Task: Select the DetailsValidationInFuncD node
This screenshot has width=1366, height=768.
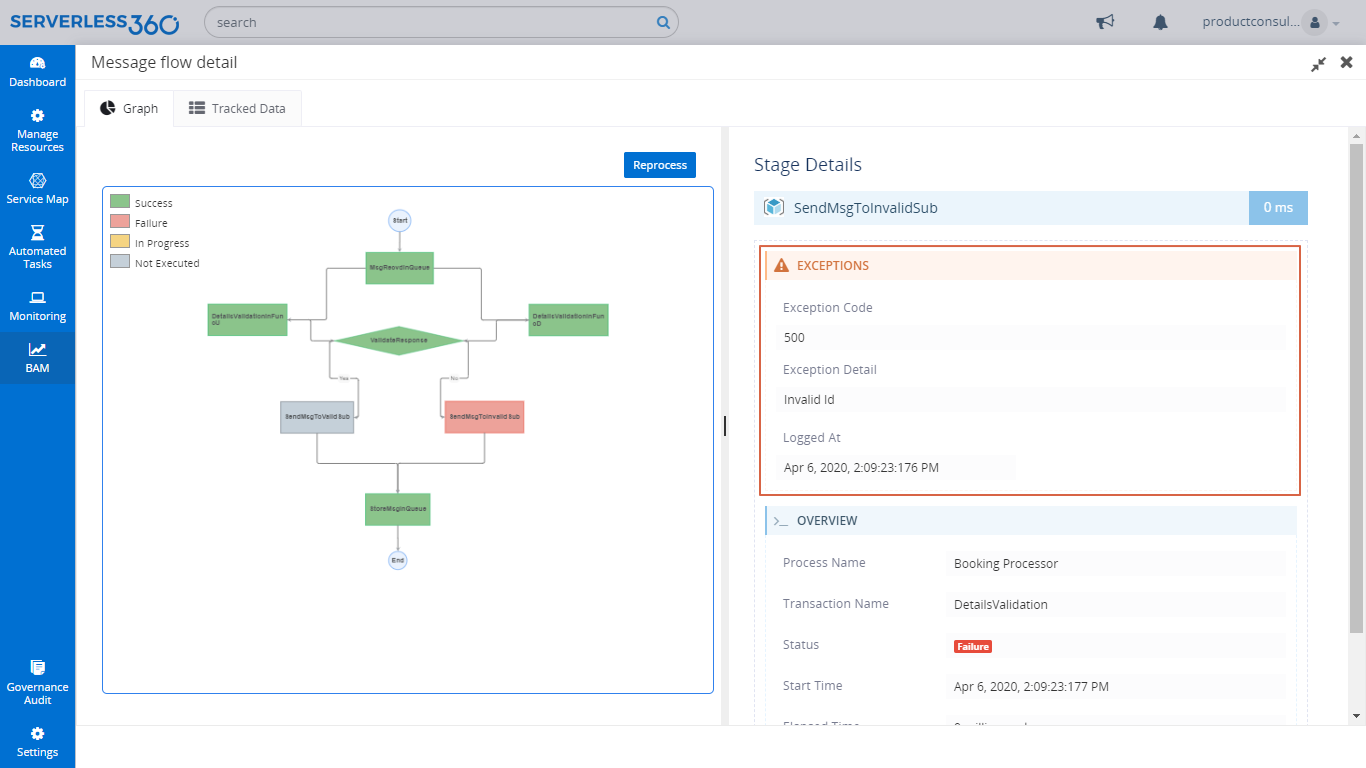Action: click(x=568, y=319)
